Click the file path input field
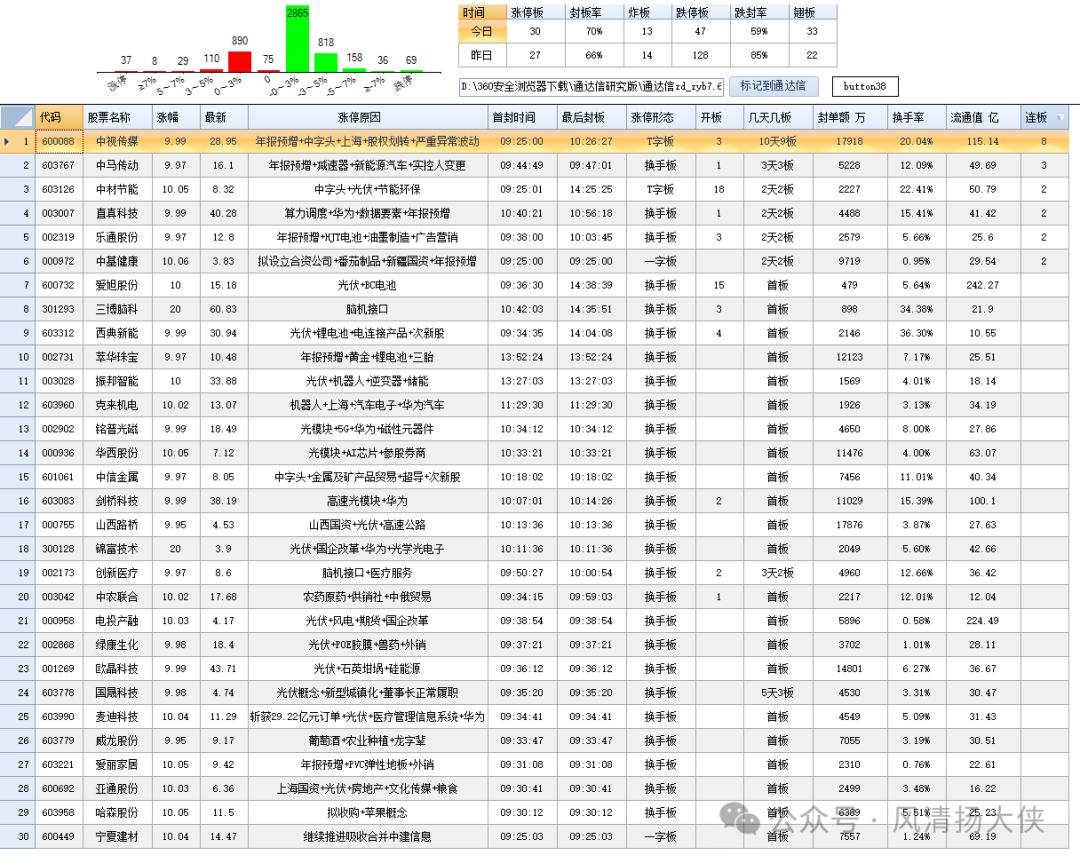1080x863 pixels. point(591,87)
